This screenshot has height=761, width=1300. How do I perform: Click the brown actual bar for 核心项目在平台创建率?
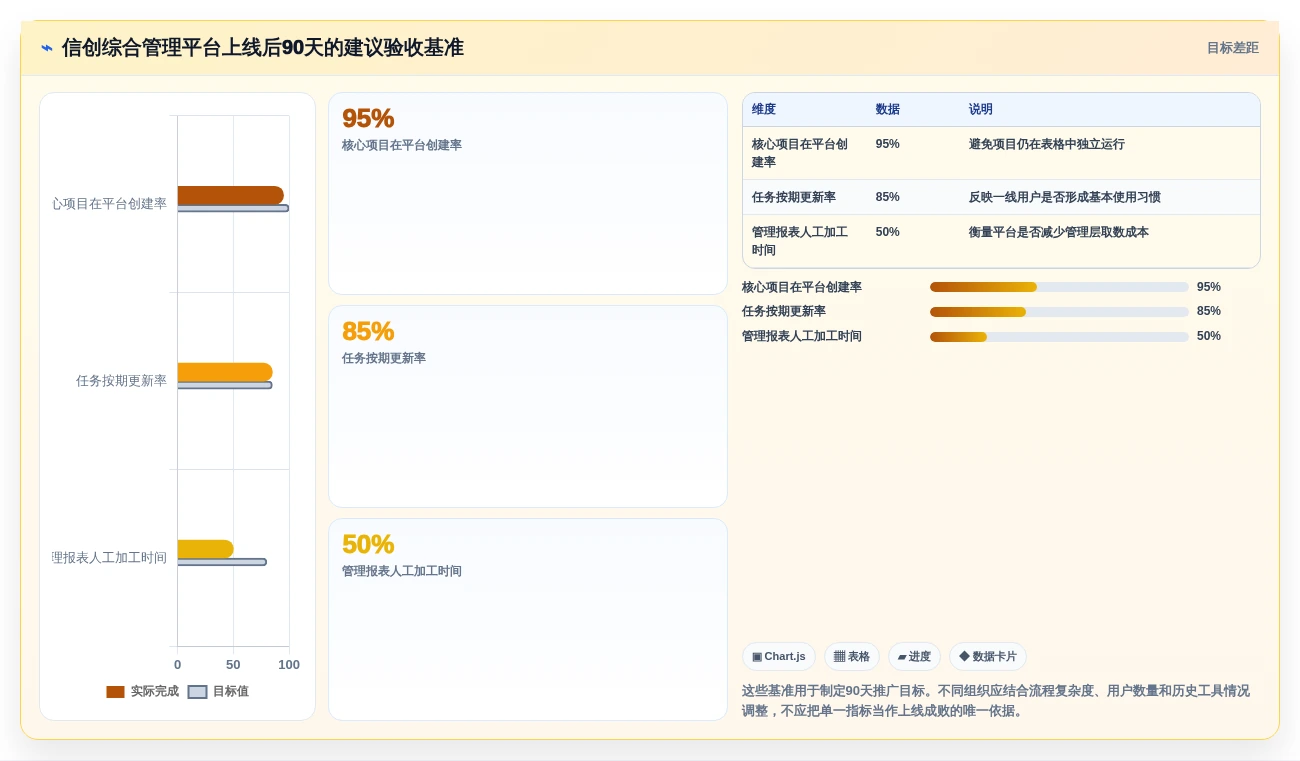pos(231,195)
